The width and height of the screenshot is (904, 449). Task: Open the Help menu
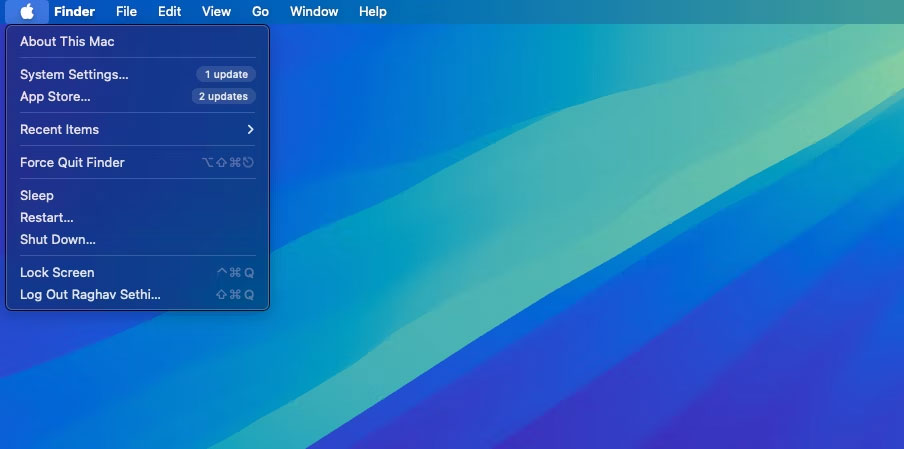[x=372, y=12]
